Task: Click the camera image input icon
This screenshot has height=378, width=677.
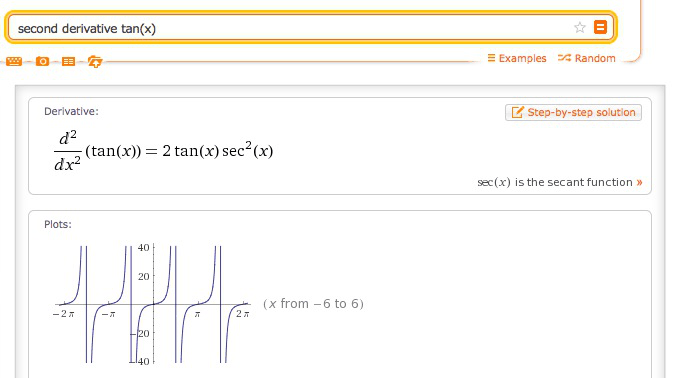Action: 42,61
